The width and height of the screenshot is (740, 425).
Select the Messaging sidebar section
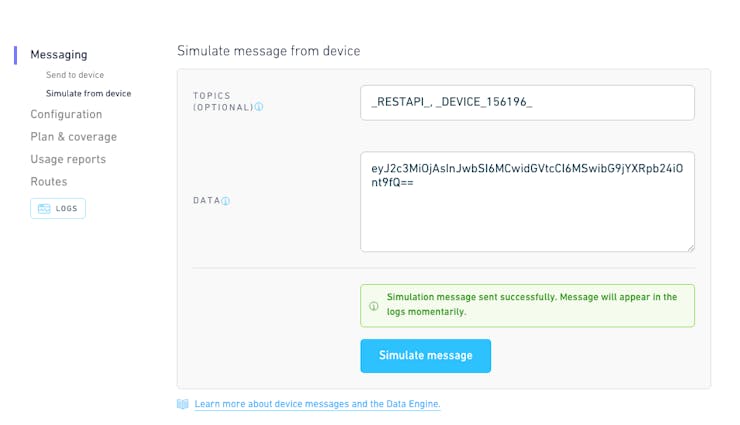click(59, 55)
